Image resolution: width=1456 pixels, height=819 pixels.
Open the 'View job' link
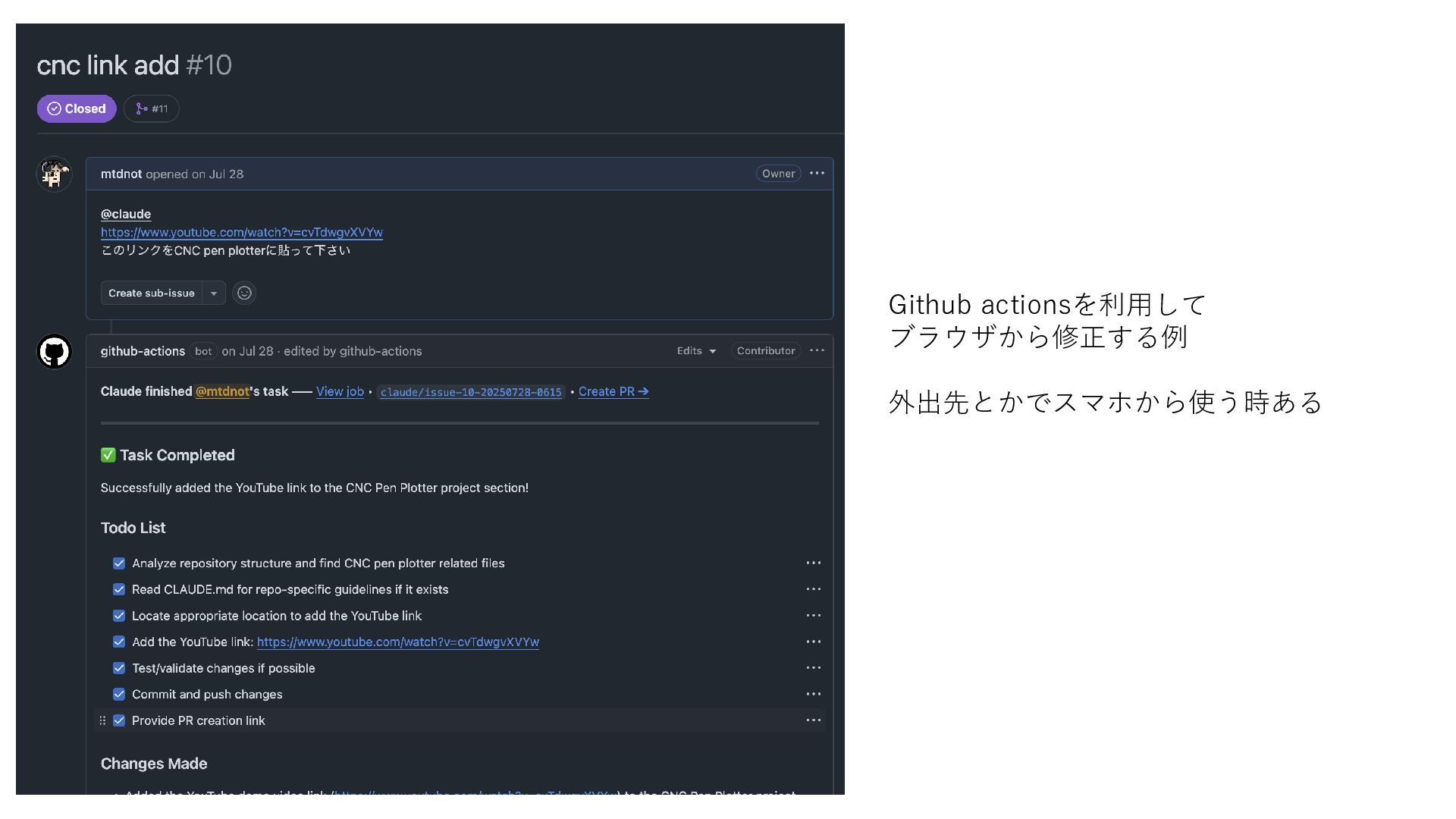(340, 392)
